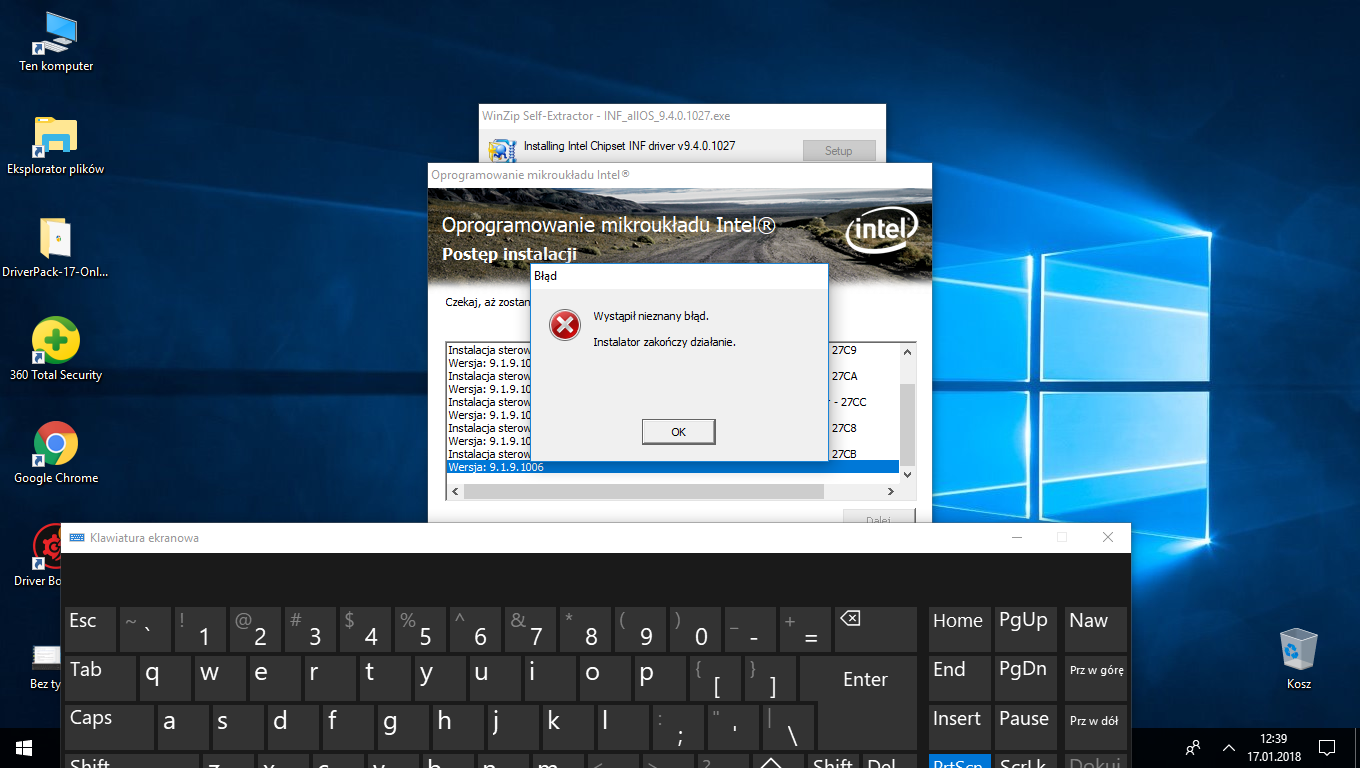Click the Prz w górę key
Image resolution: width=1360 pixels, height=768 pixels.
(x=1096, y=679)
